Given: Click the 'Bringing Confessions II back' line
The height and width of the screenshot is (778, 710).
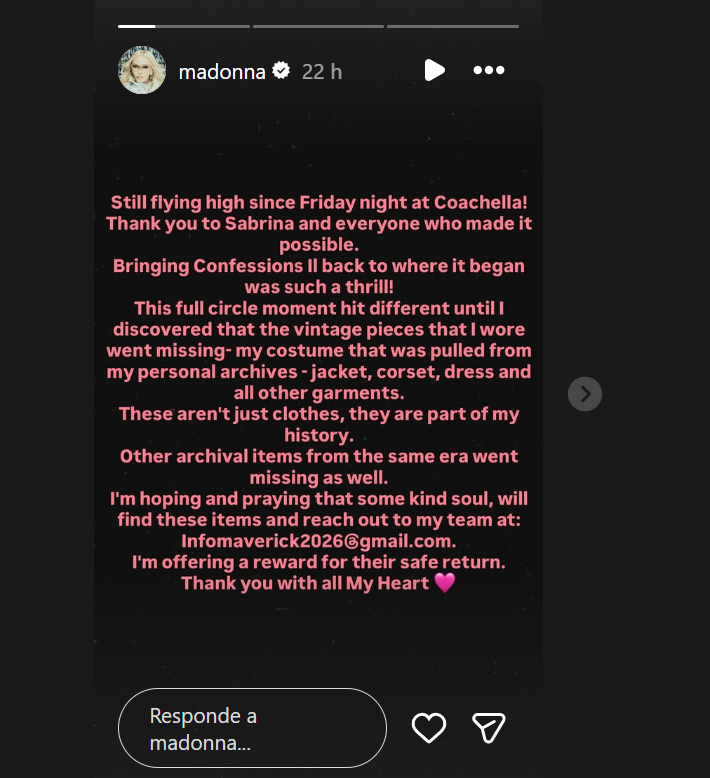Looking at the screenshot, I should pos(319,266).
